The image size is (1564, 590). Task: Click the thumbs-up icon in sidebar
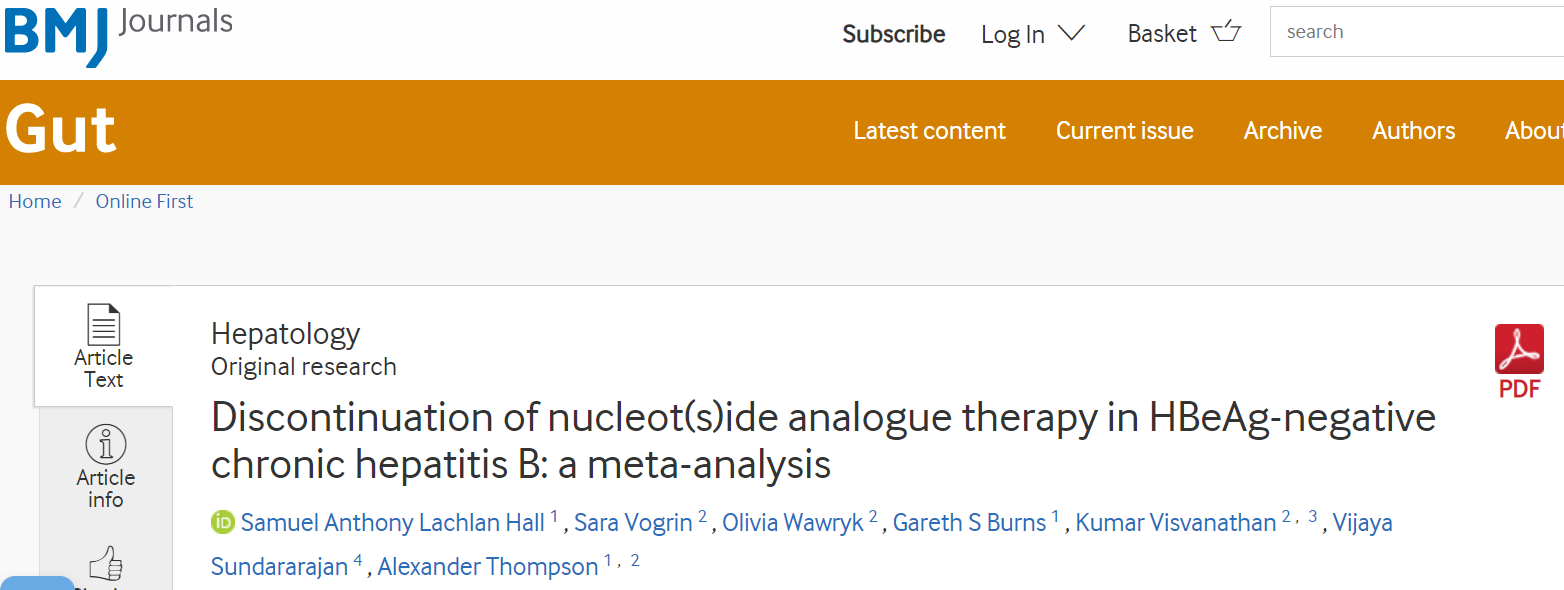[105, 564]
